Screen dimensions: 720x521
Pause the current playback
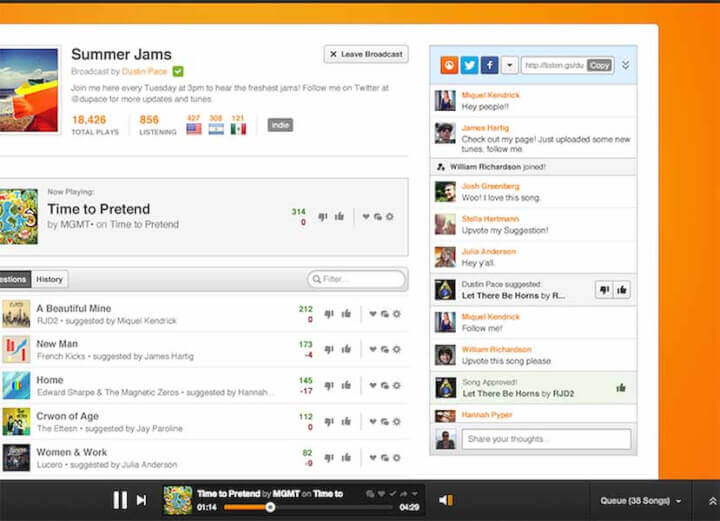coord(120,500)
